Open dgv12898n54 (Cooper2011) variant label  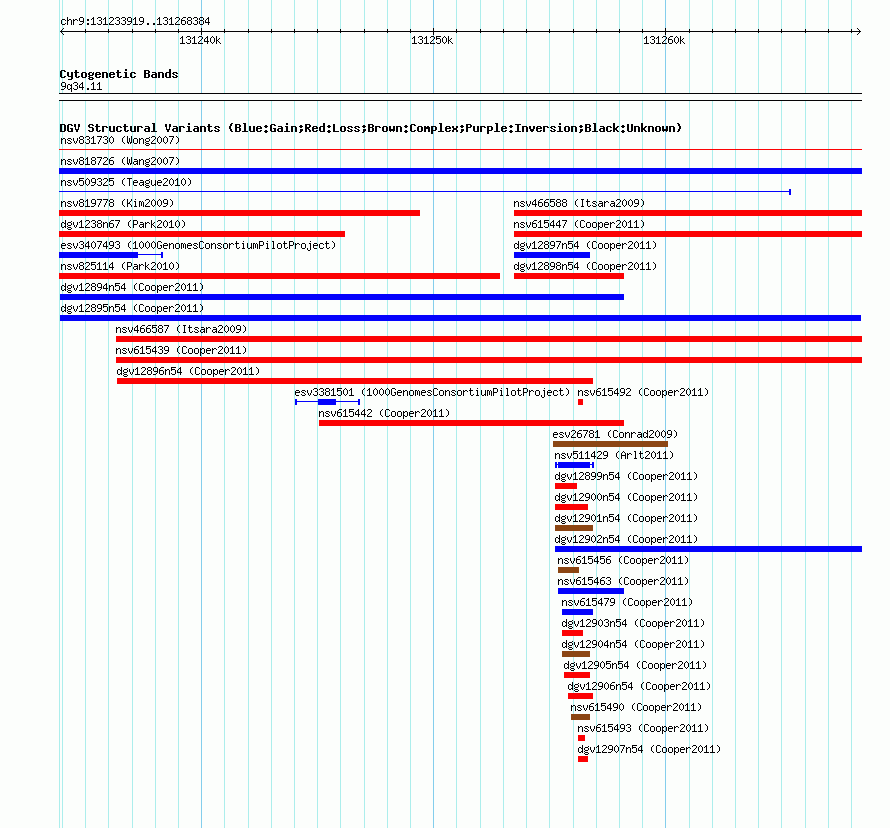(x=585, y=266)
